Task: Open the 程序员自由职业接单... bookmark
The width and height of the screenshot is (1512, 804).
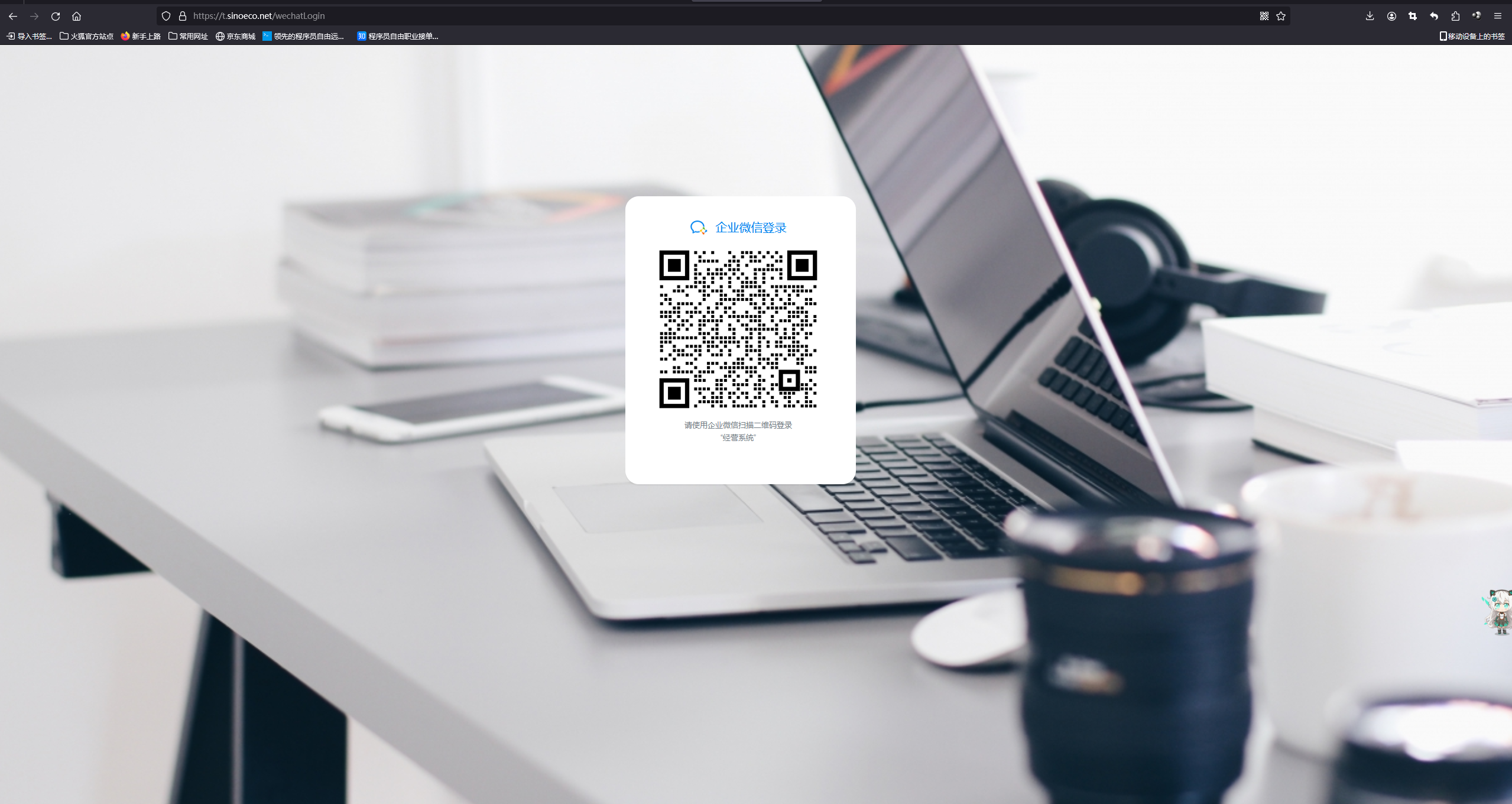Action: click(398, 36)
